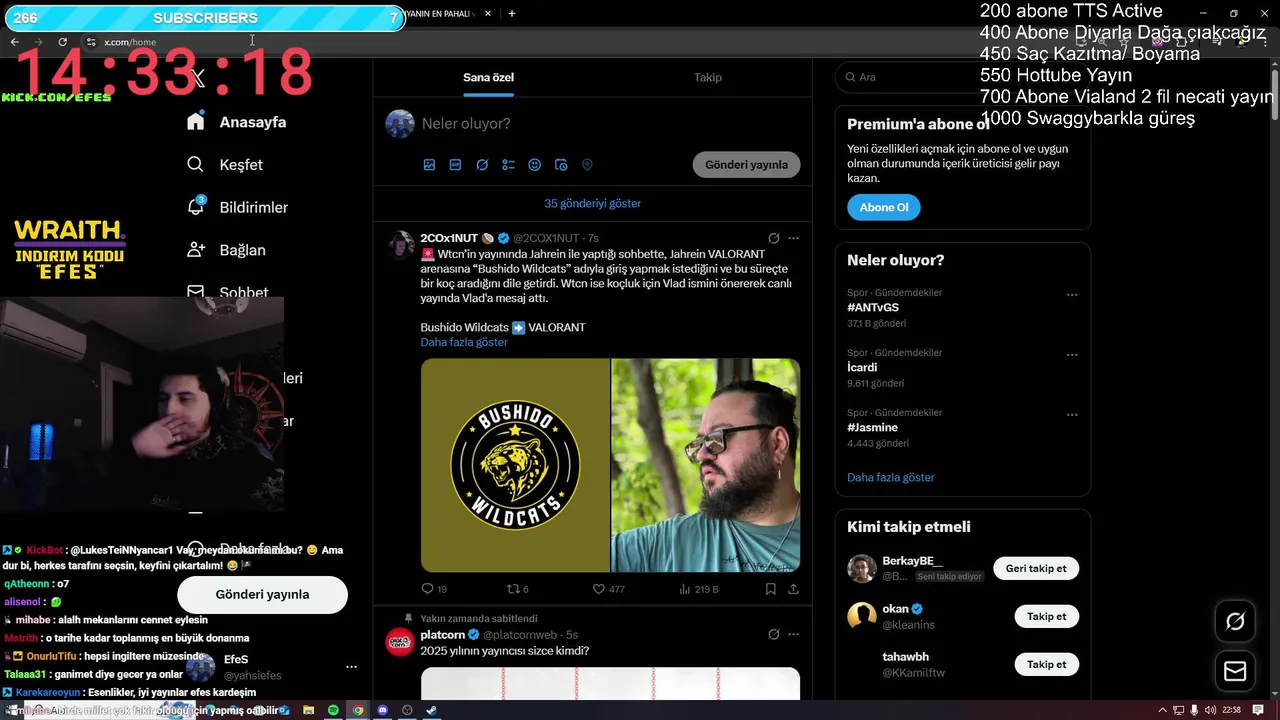Click Grok icon on platcorn post
Image resolution: width=1280 pixels, height=720 pixels.
point(773,634)
